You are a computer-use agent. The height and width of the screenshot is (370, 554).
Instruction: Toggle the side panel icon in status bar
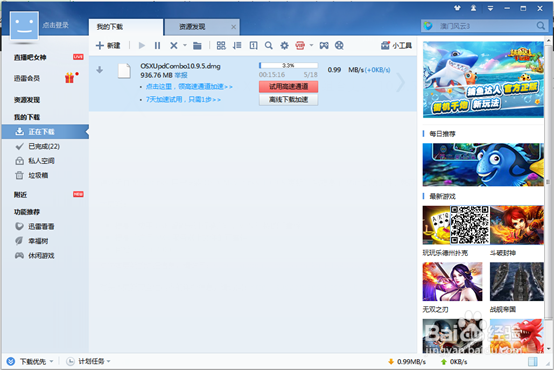[533, 362]
